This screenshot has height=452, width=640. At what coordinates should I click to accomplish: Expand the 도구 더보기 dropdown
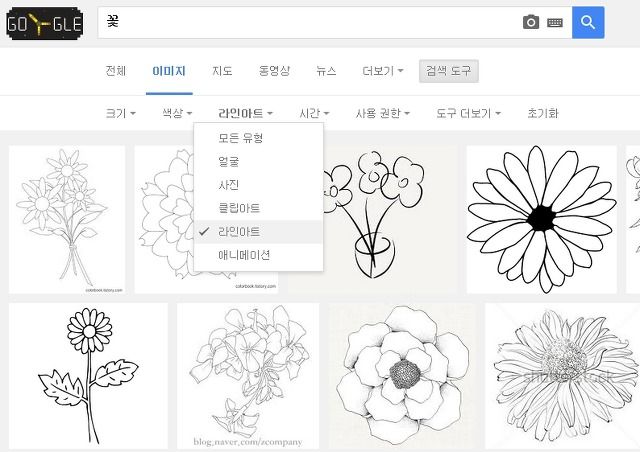point(468,113)
